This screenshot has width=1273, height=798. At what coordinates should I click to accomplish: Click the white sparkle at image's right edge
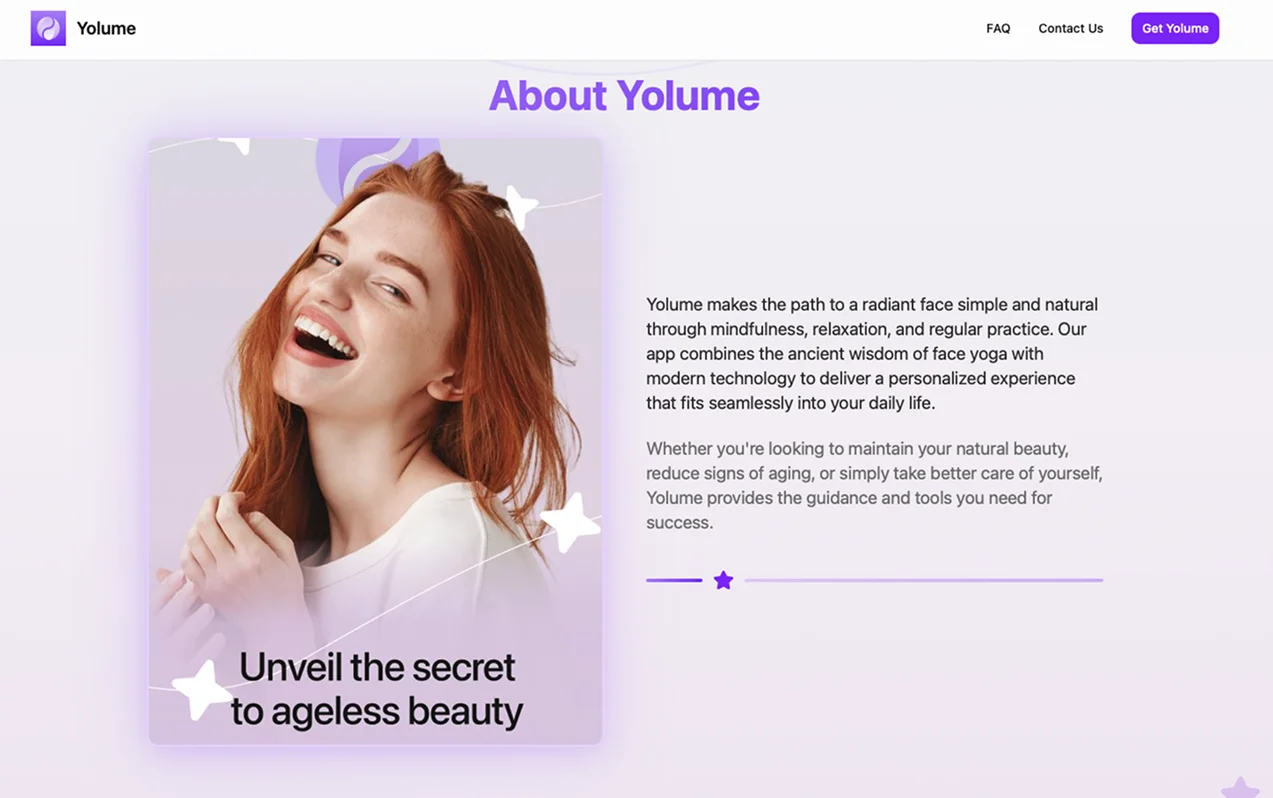click(570, 521)
